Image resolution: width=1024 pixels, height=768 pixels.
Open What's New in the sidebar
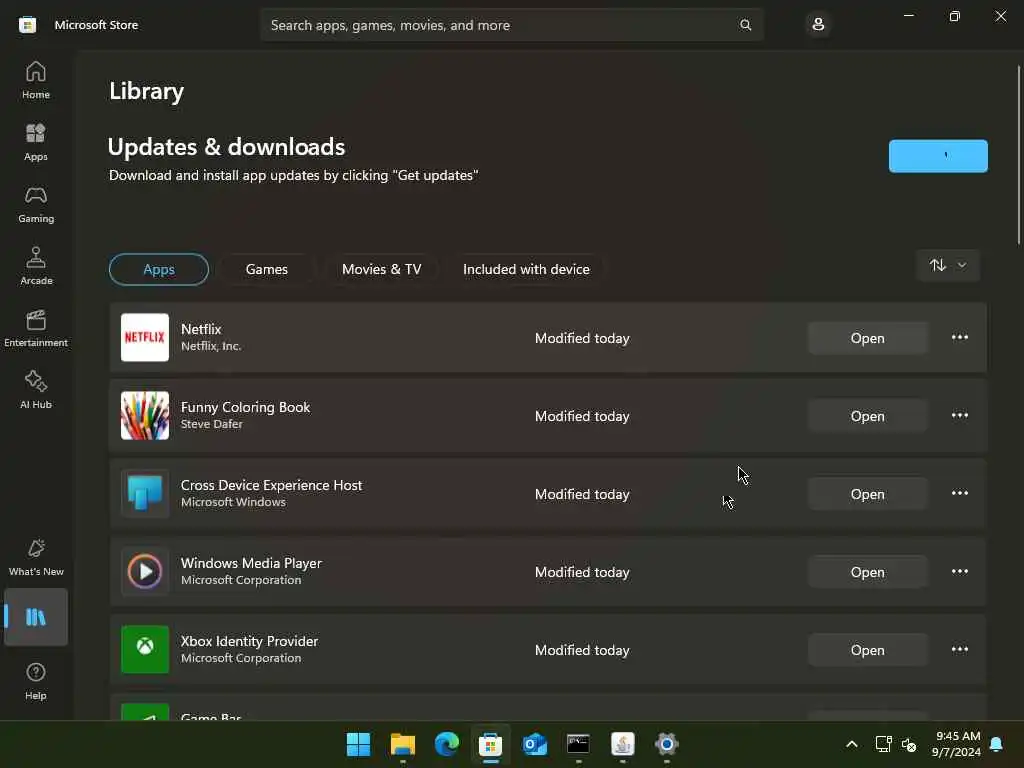point(36,557)
